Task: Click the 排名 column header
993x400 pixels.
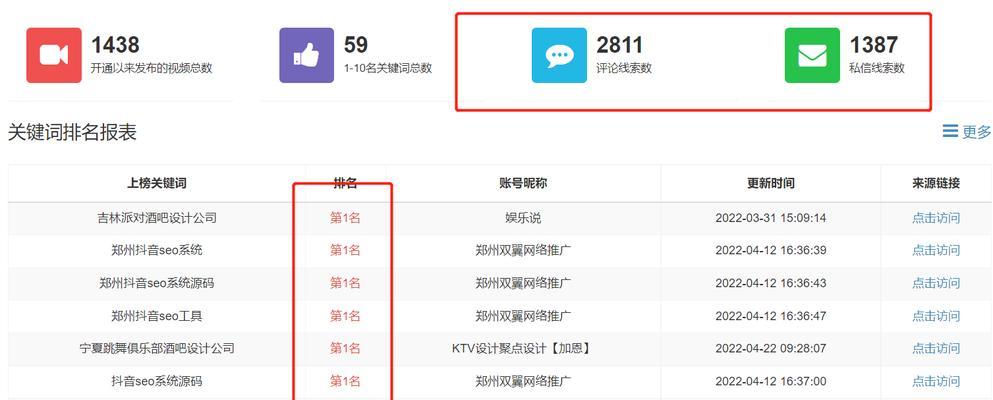Action: tap(346, 184)
